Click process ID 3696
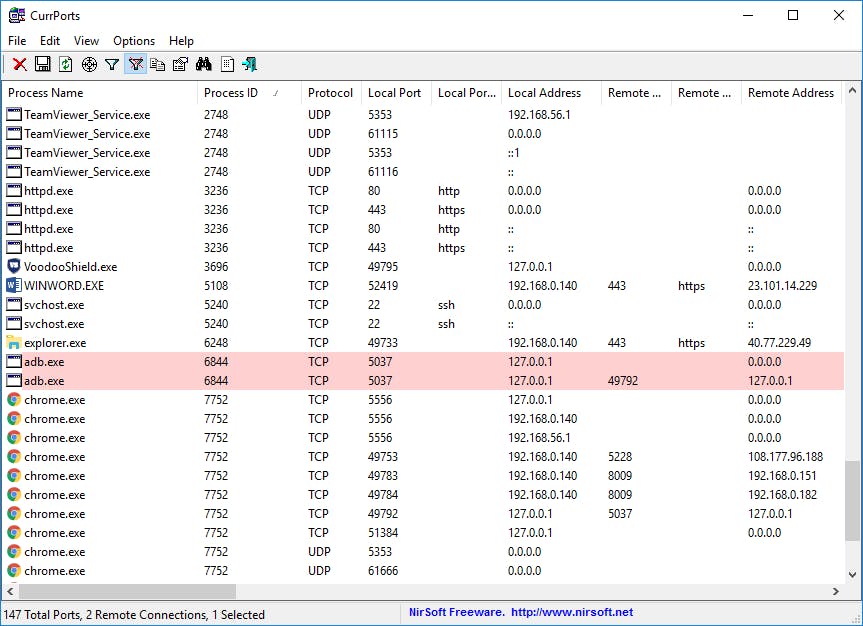863x626 pixels. tap(216, 267)
